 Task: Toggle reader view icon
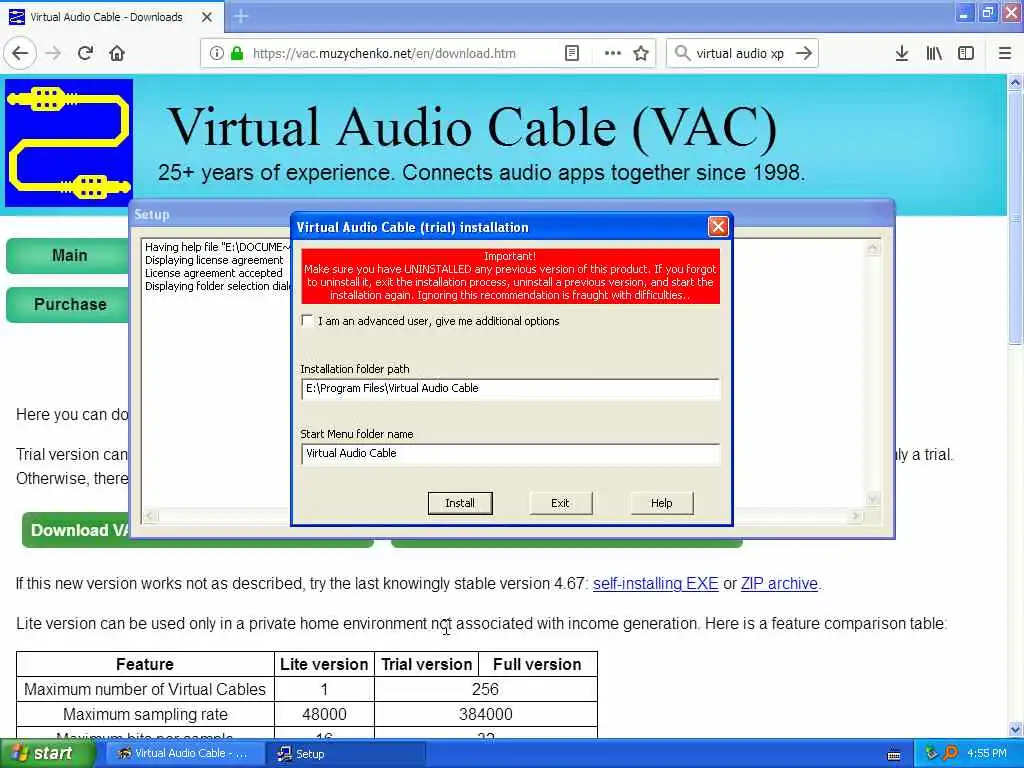[x=571, y=53]
